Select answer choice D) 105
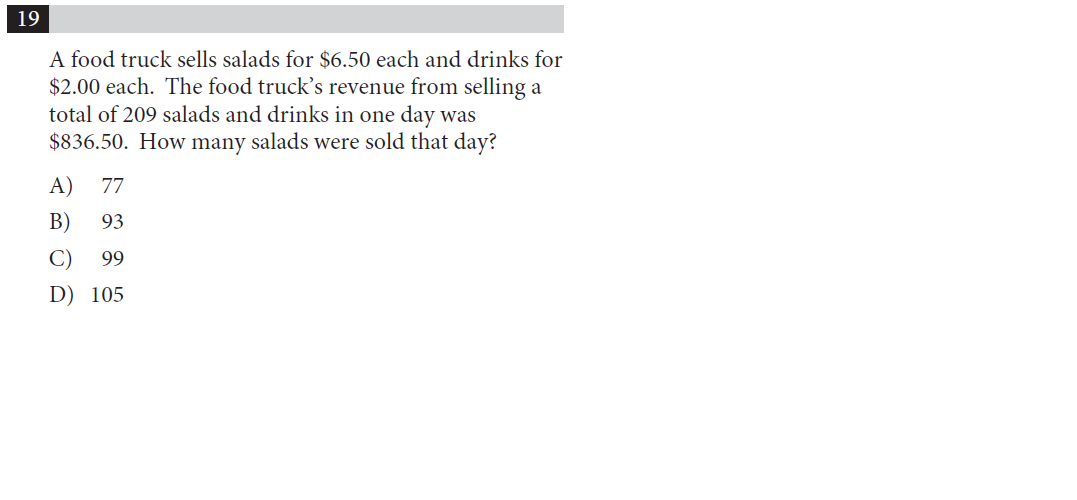Viewport: 1077px width, 500px height. tap(87, 295)
